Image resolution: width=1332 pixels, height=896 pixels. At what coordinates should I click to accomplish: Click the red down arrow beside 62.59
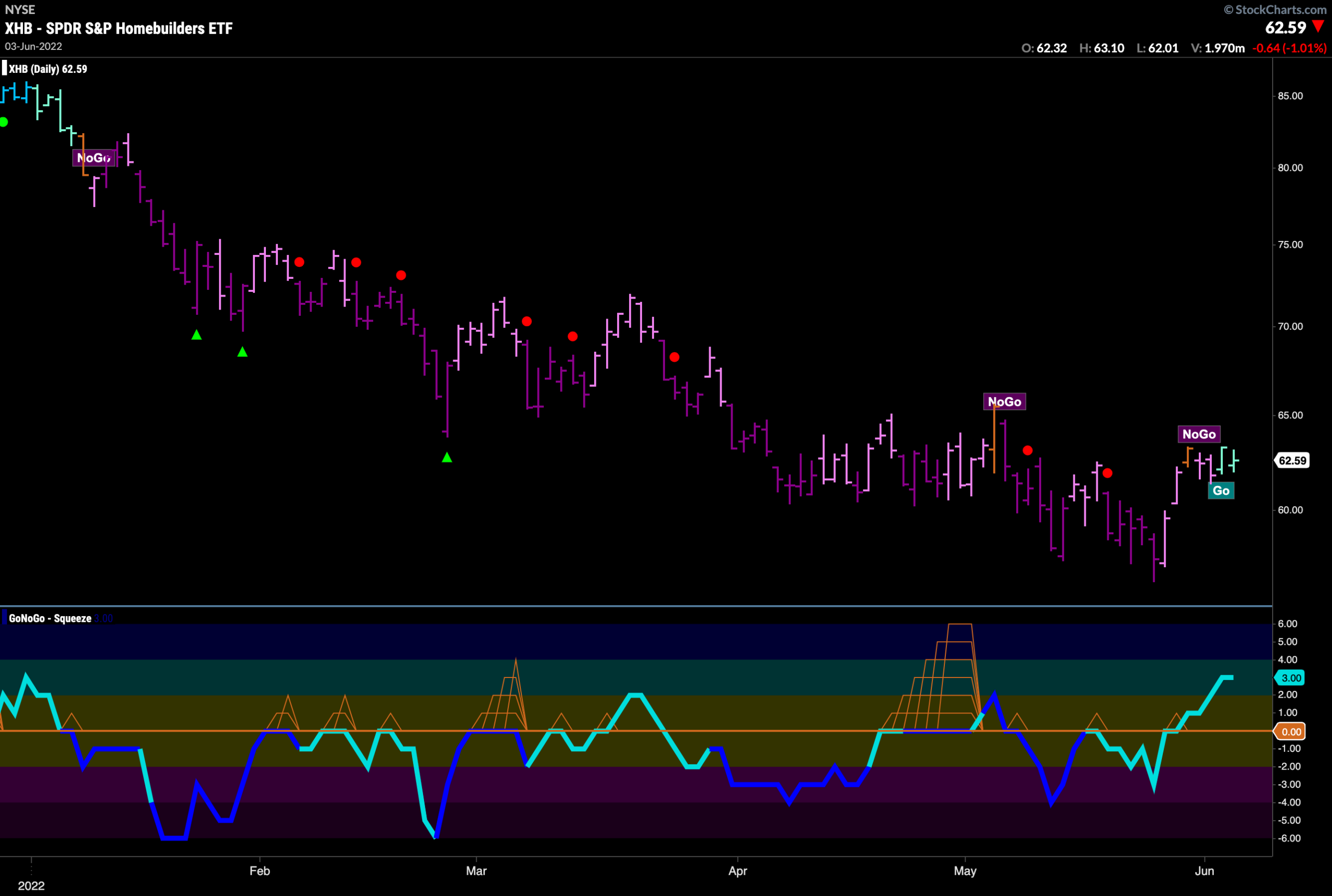tap(1318, 27)
